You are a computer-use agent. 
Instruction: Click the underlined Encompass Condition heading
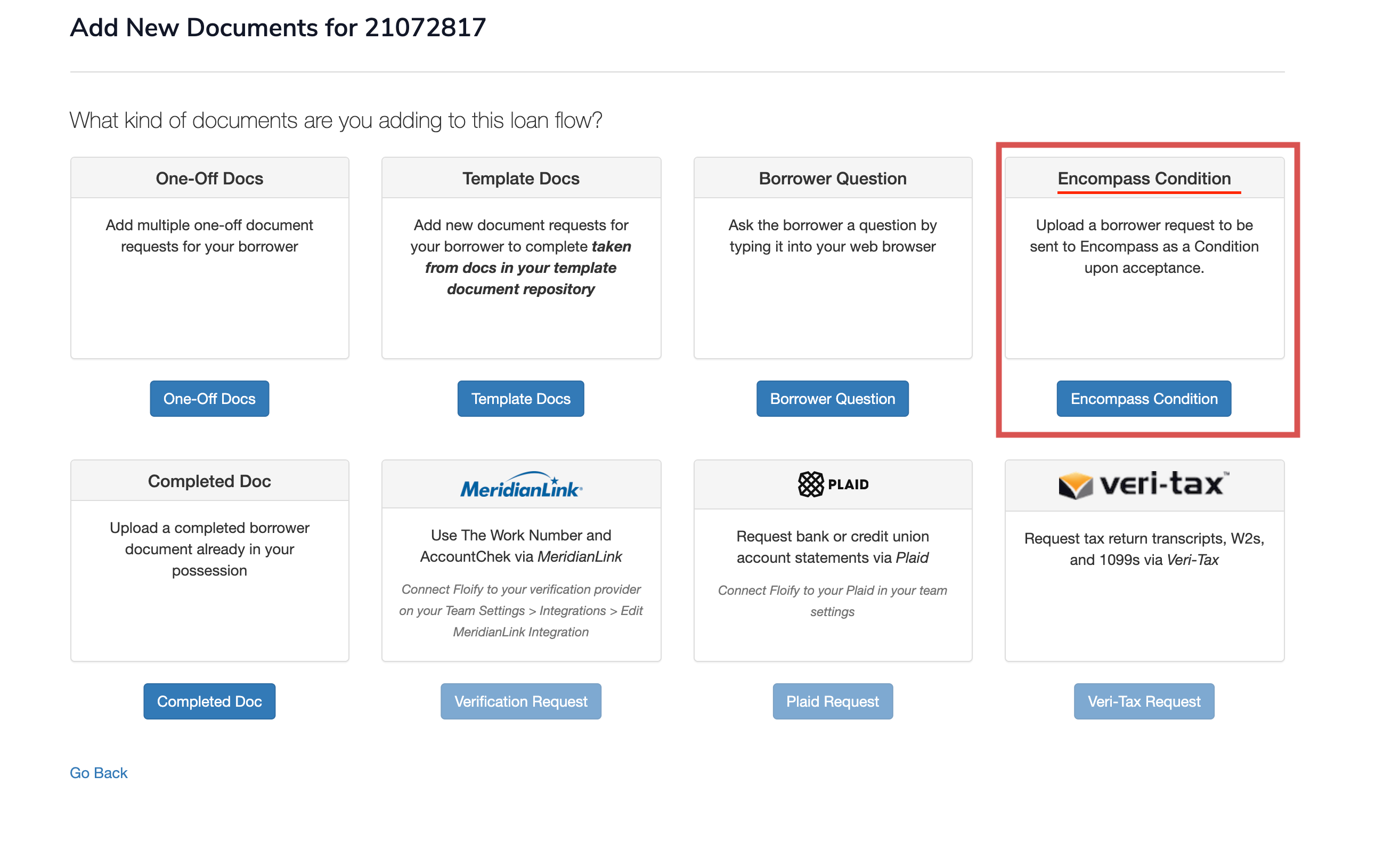(1144, 177)
